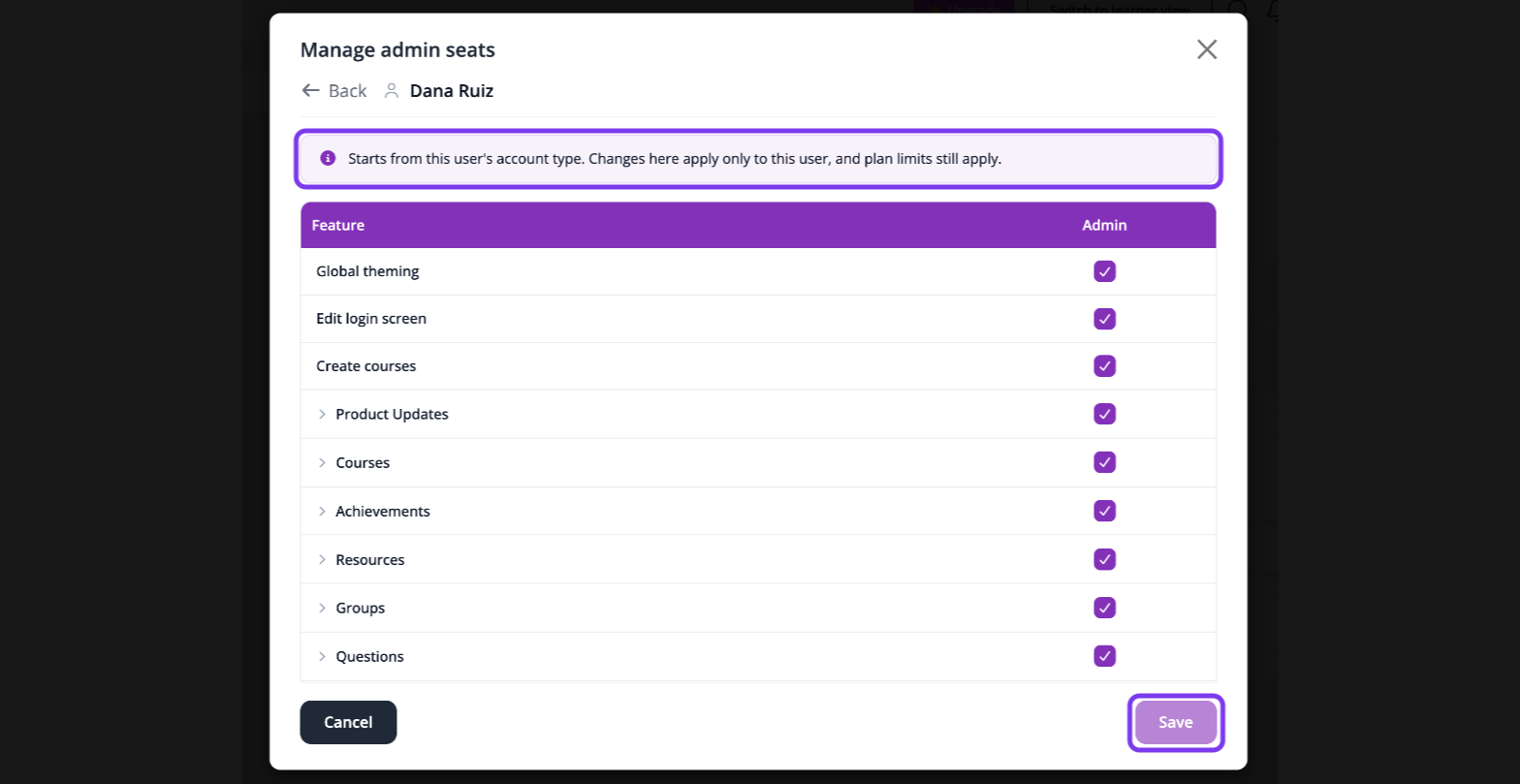Expand the Product Updates row

pos(322,414)
